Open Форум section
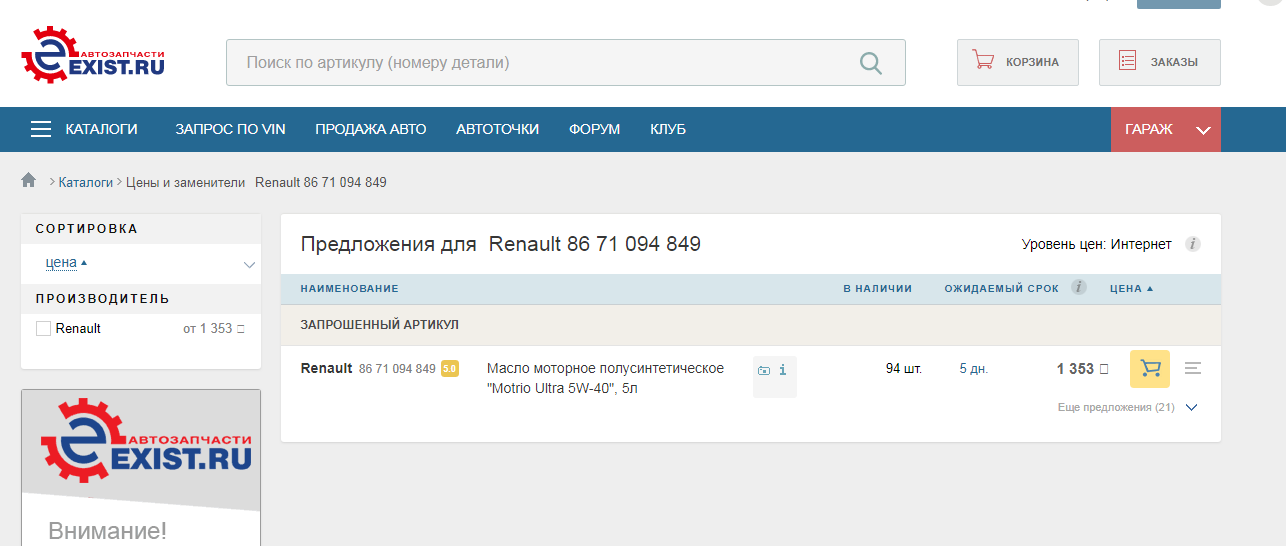The width and height of the screenshot is (1286, 546). coord(594,129)
